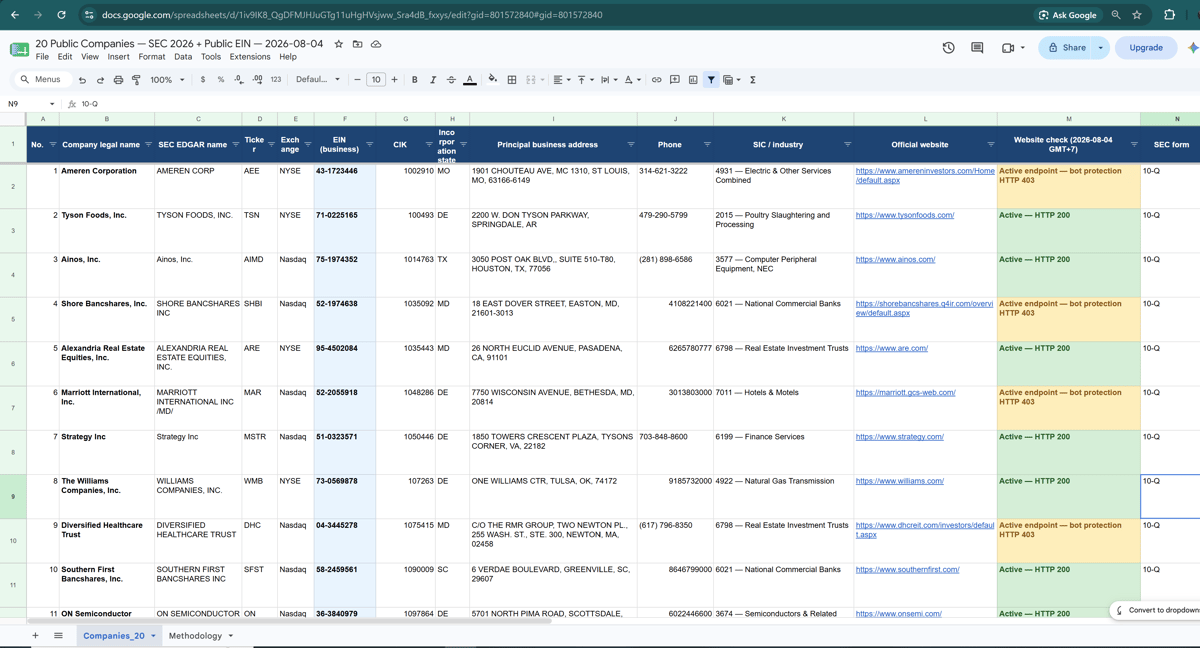Open the zoom level dropdown at 100%

167,80
